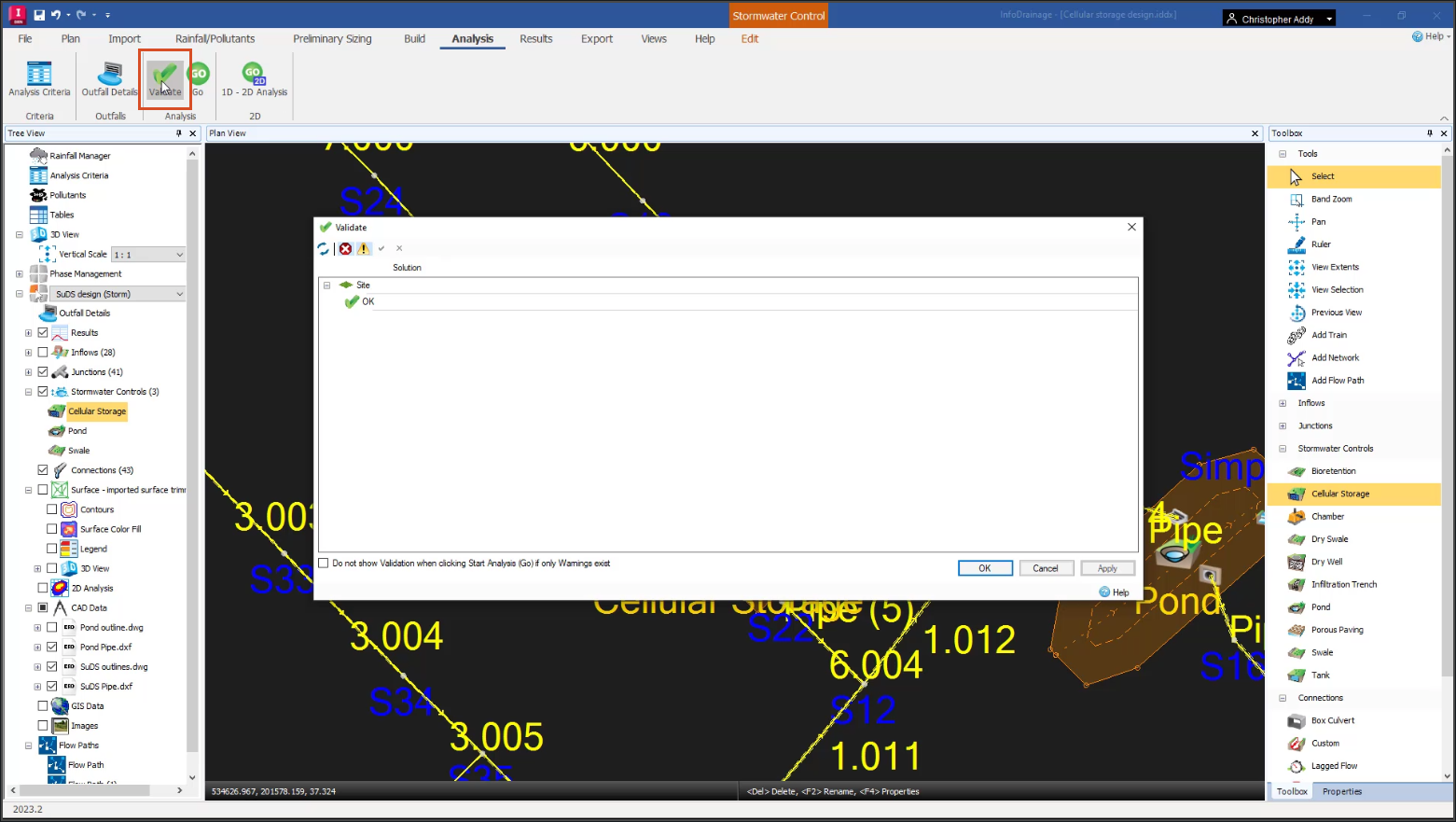
Task: Select Lagged Flow connection
Action: click(x=1334, y=766)
